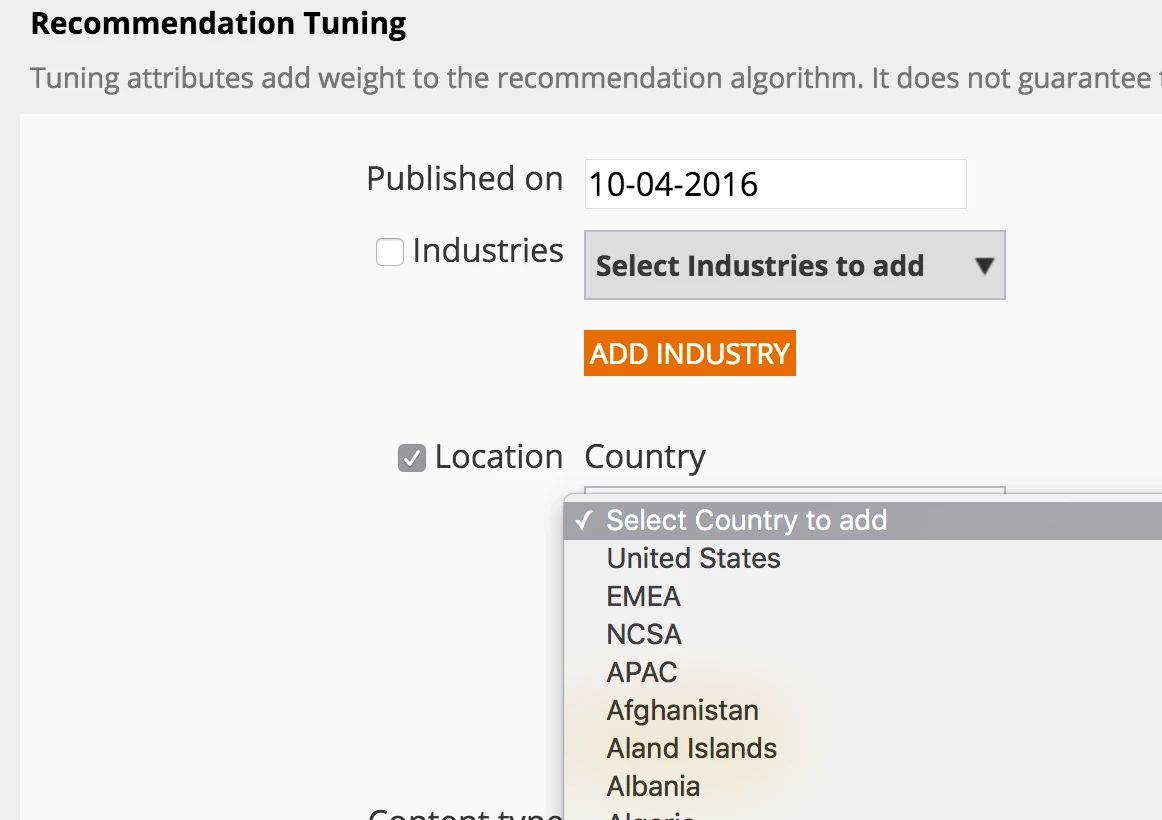Choose the Select Country to add option
This screenshot has height=820, width=1162.
(746, 521)
